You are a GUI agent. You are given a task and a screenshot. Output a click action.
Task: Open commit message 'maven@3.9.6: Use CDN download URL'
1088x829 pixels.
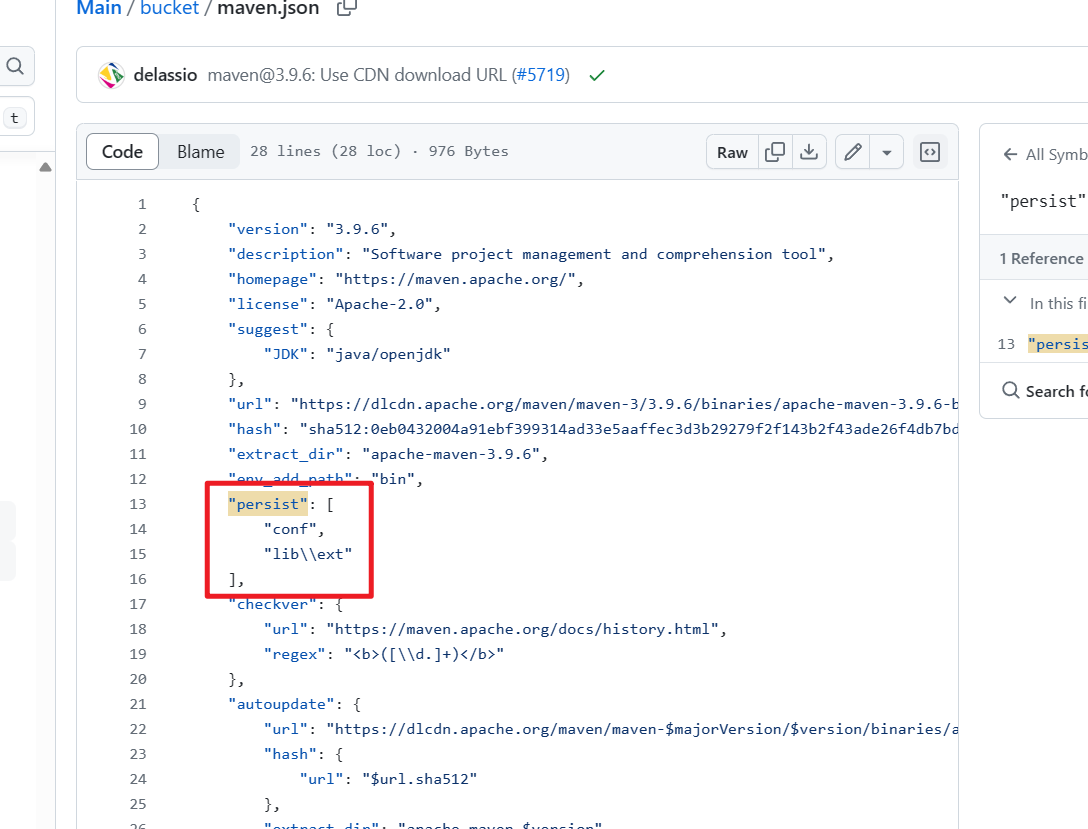357,75
